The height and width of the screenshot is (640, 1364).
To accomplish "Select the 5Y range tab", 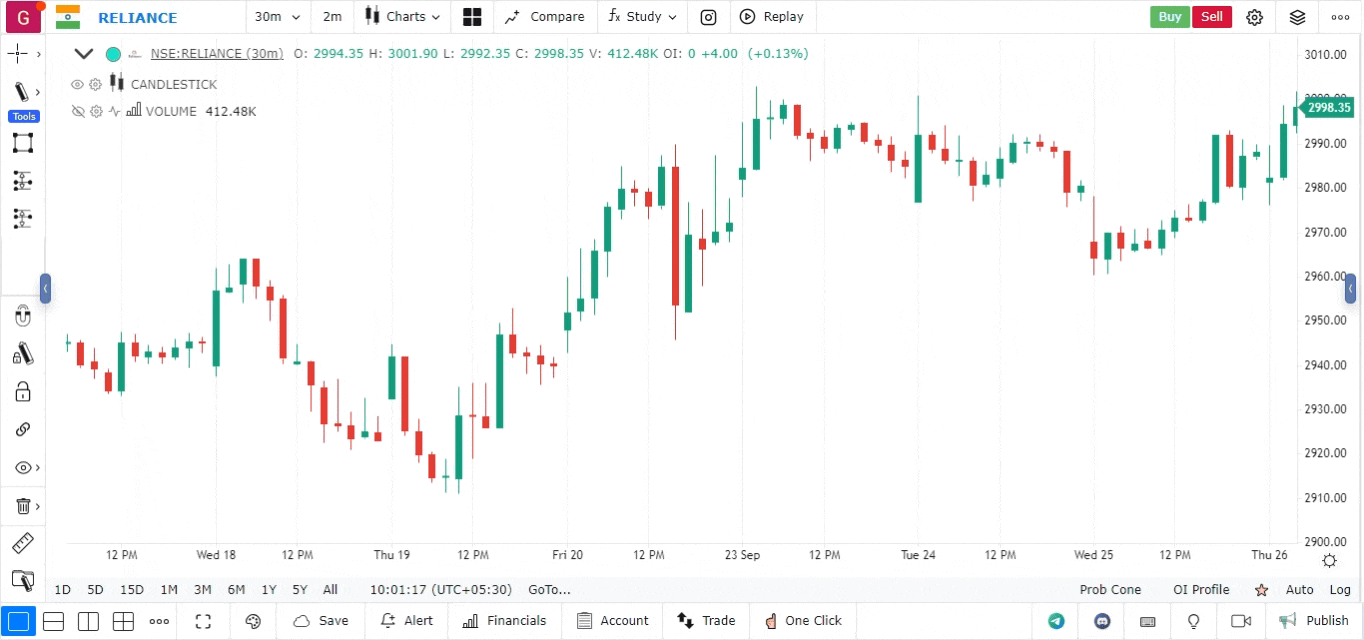I will pos(299,590).
